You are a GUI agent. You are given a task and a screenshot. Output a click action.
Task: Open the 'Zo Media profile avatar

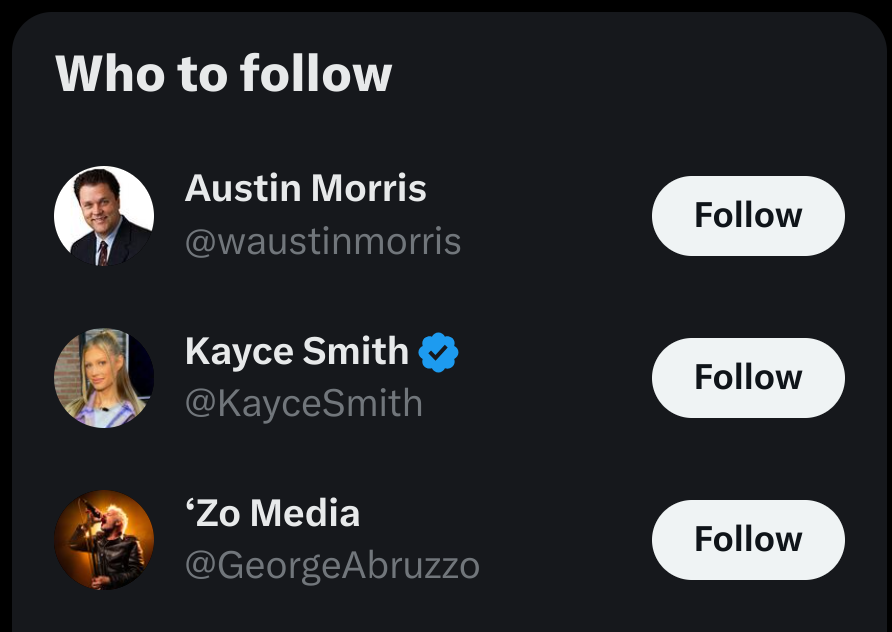point(104,540)
